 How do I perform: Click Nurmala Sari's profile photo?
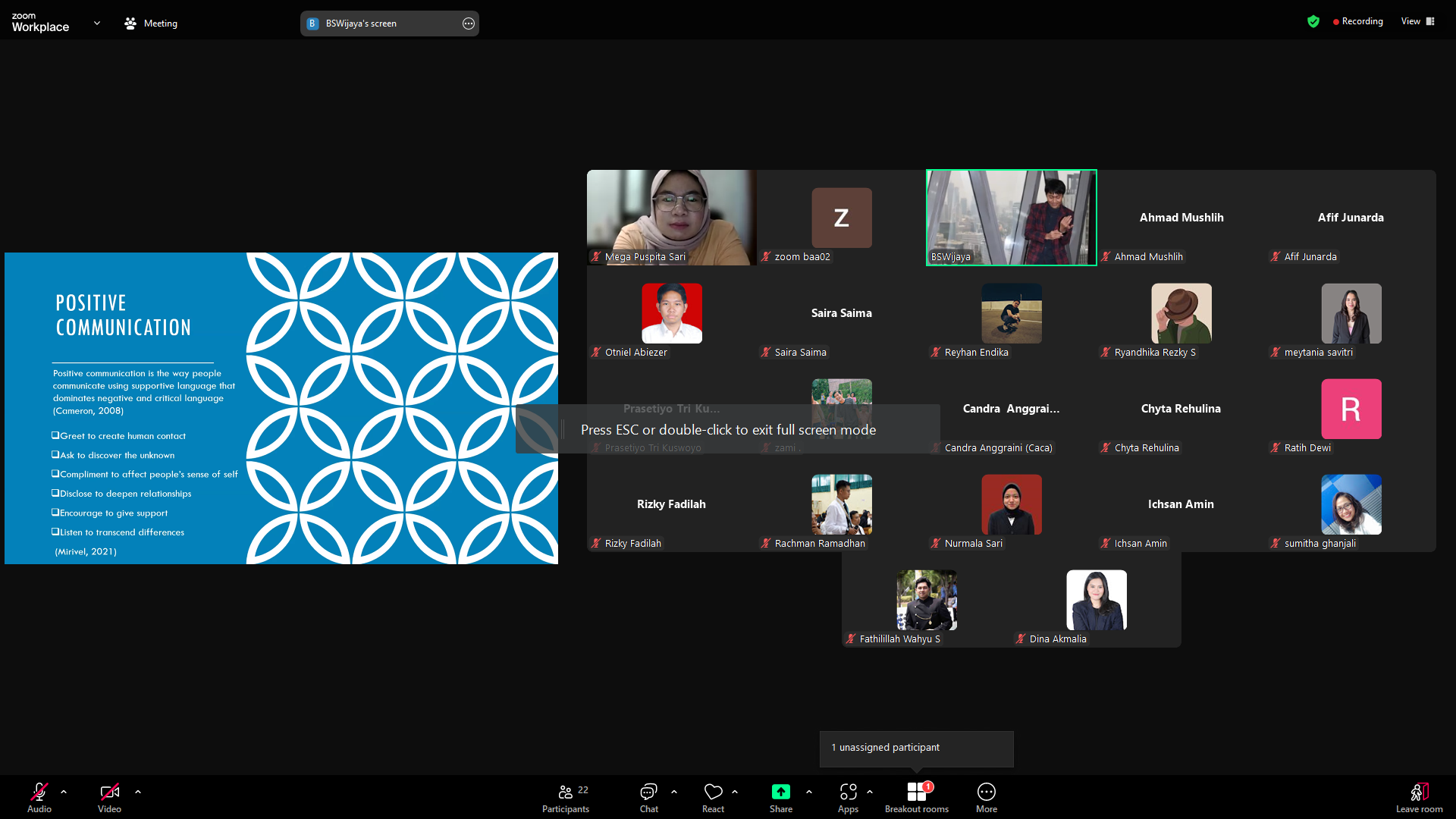1012,504
